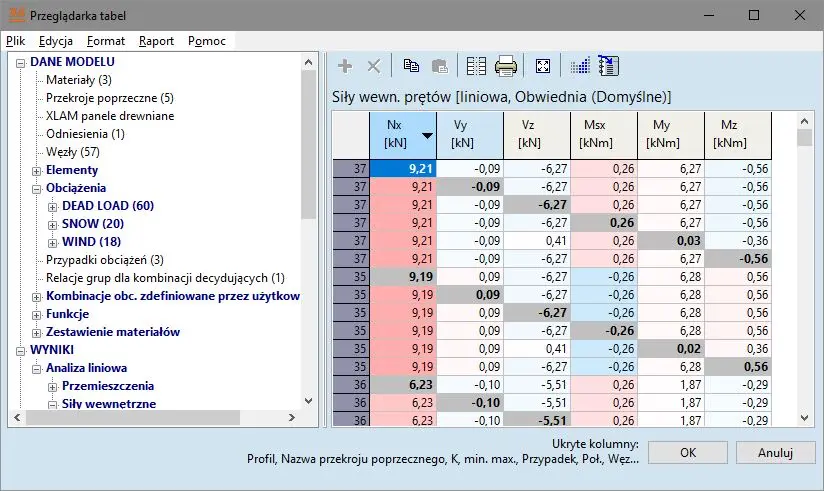This screenshot has height=491, width=824.
Task: Open the Nx column sort arrow
Action: [x=427, y=136]
